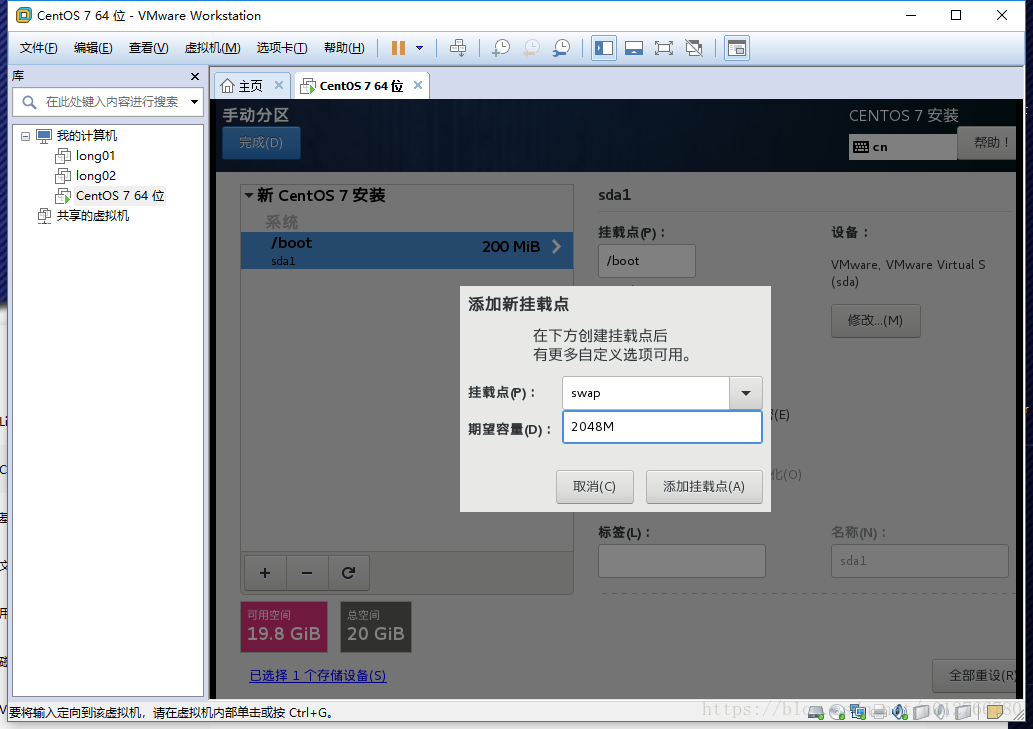Enter full screen mode via toolbar icon
The width and height of the screenshot is (1033, 729).
[x=664, y=47]
